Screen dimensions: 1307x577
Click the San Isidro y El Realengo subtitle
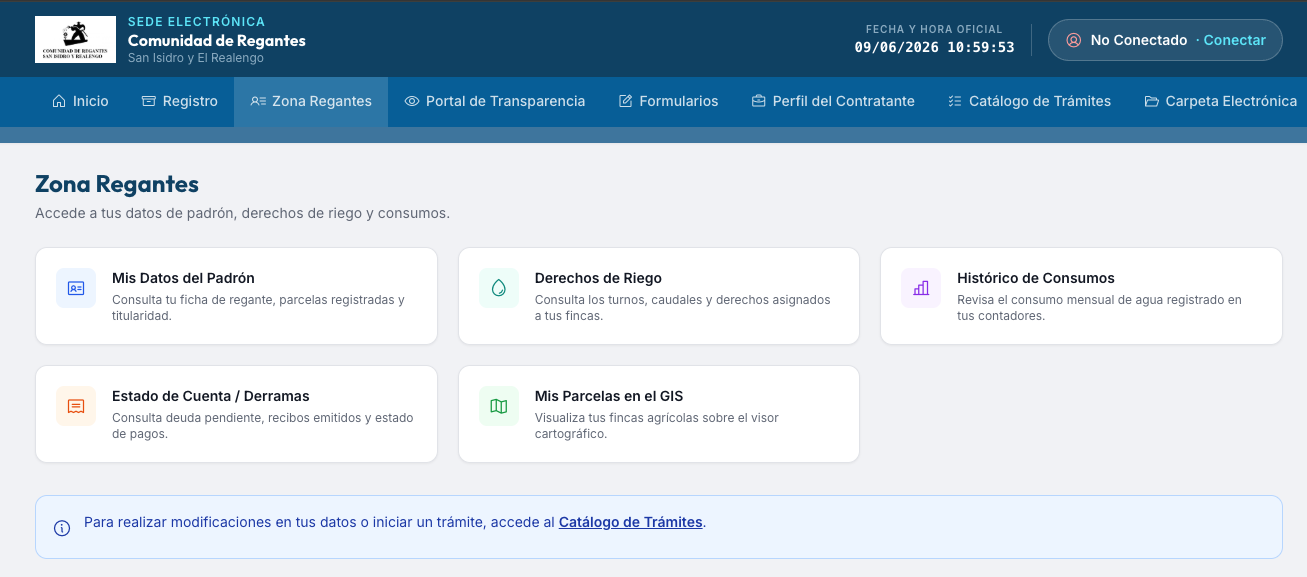196,58
